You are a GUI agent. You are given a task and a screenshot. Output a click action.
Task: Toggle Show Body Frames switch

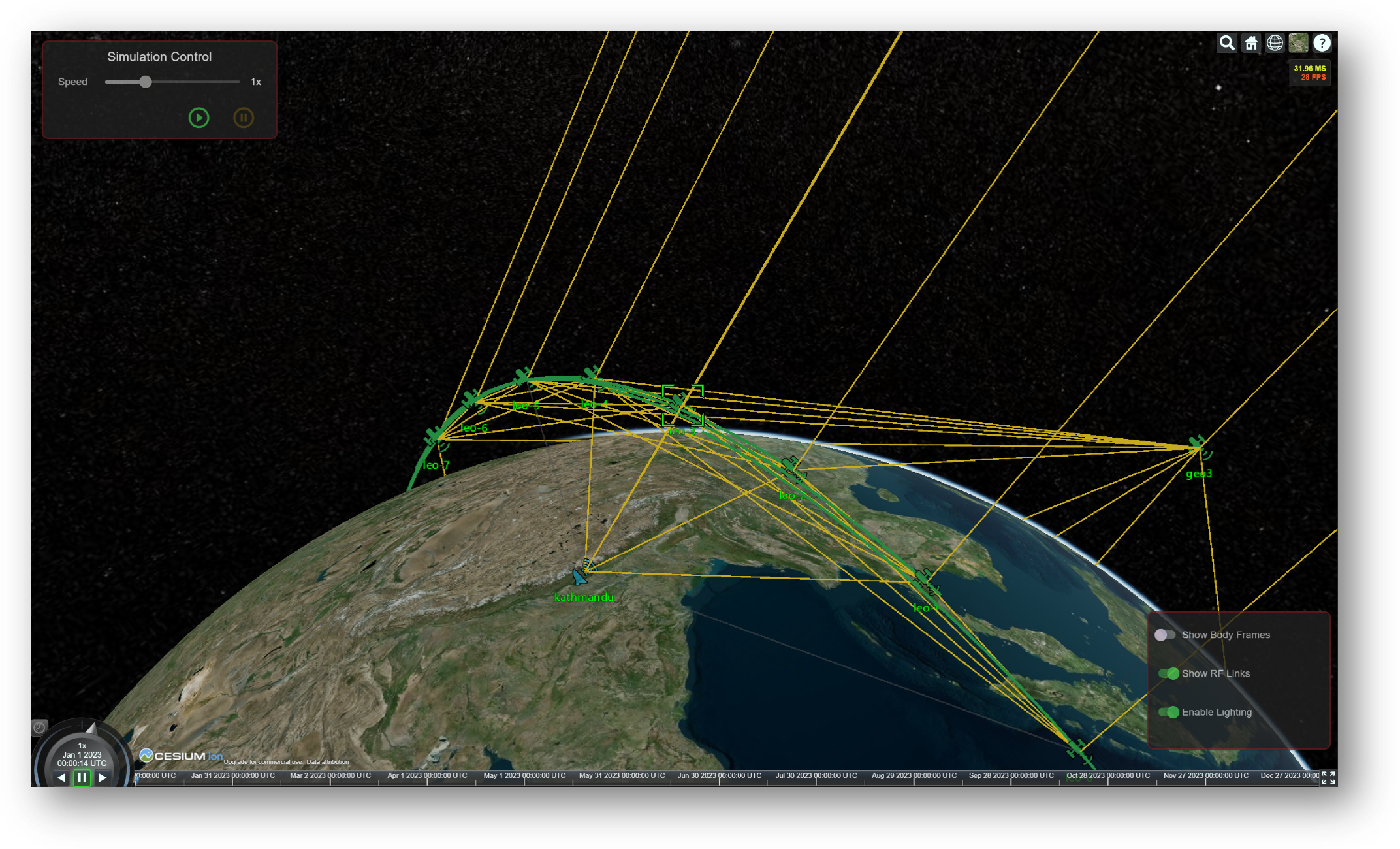click(1166, 635)
